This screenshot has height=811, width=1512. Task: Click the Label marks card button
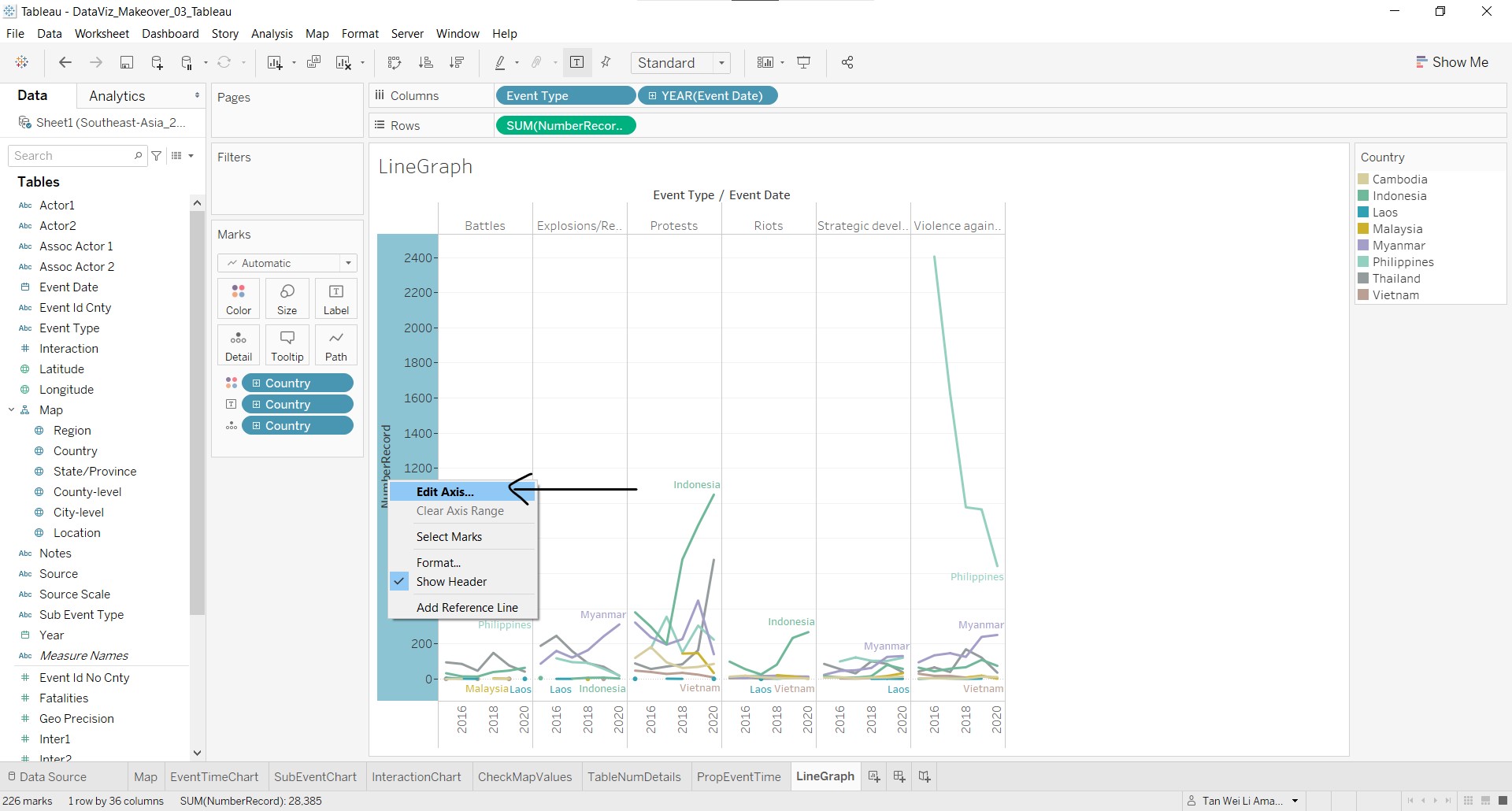(x=335, y=298)
